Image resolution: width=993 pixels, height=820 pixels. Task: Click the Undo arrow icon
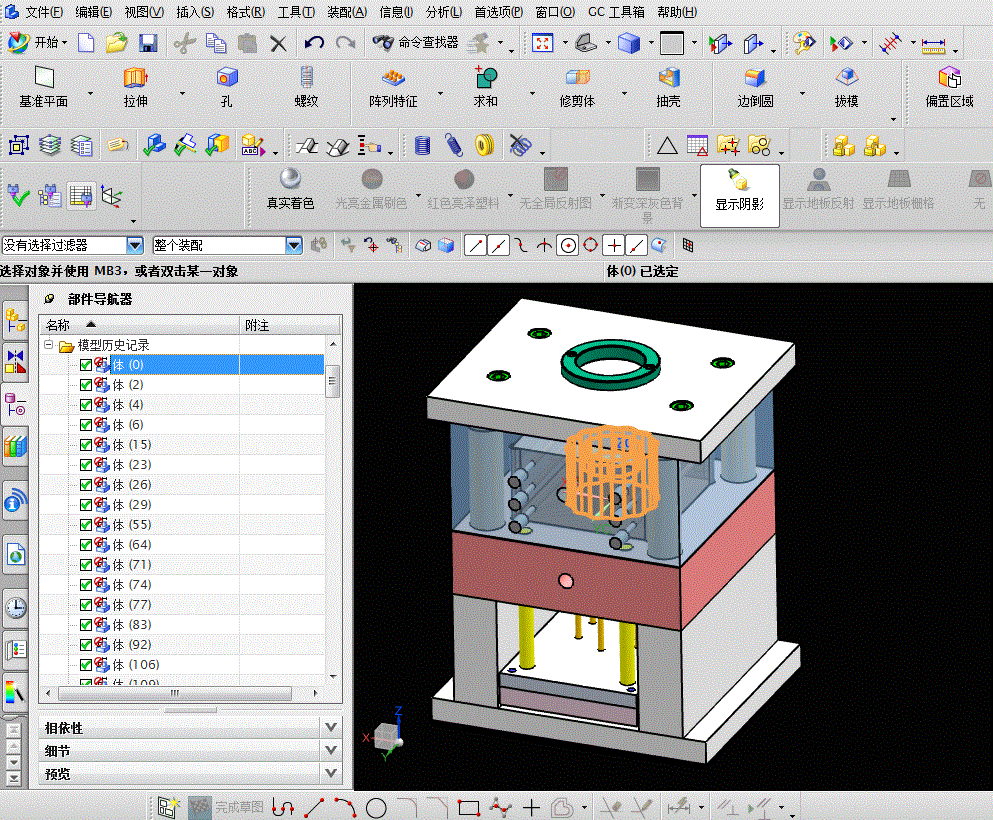pyautogui.click(x=314, y=43)
